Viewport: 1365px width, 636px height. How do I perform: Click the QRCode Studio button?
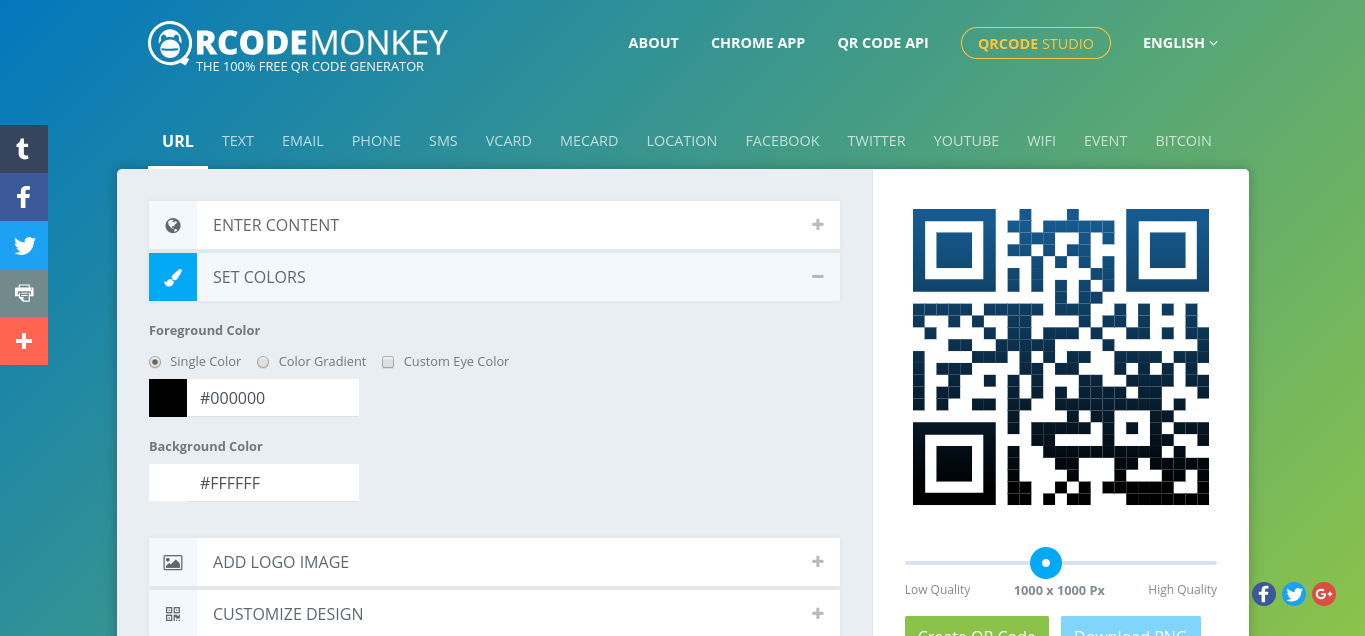coord(1036,43)
